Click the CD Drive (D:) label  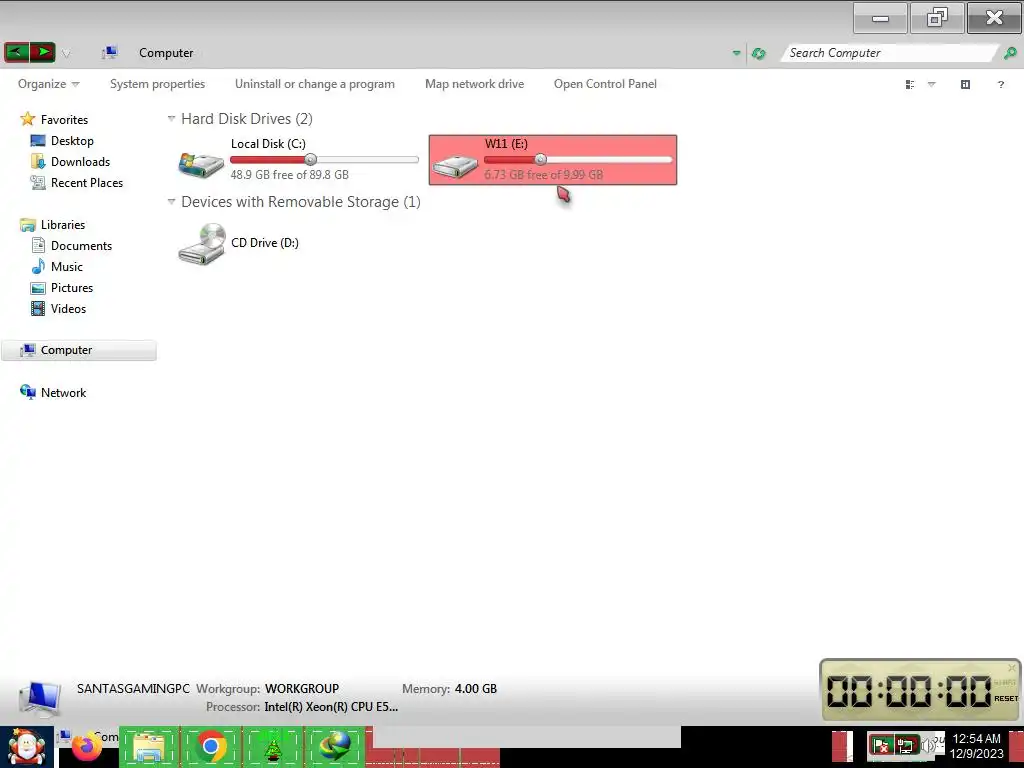[264, 242]
